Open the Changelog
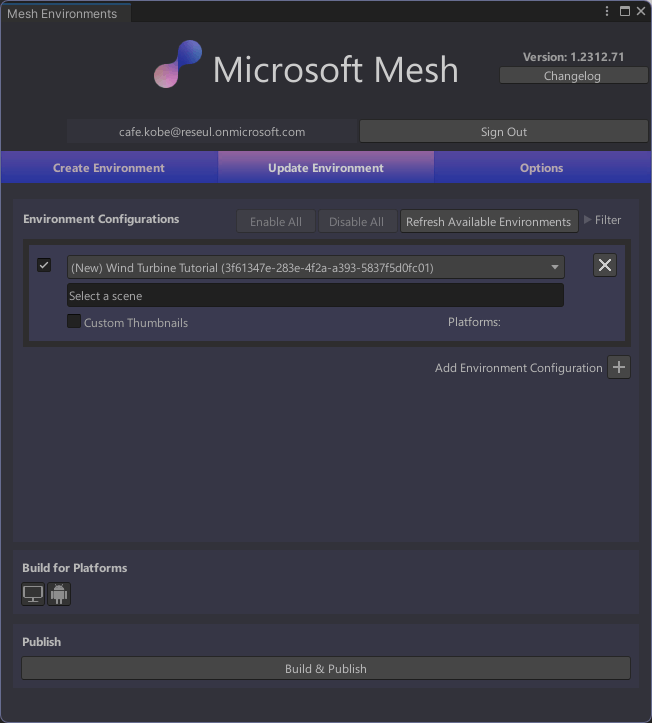This screenshot has height=723, width=652. (x=573, y=76)
